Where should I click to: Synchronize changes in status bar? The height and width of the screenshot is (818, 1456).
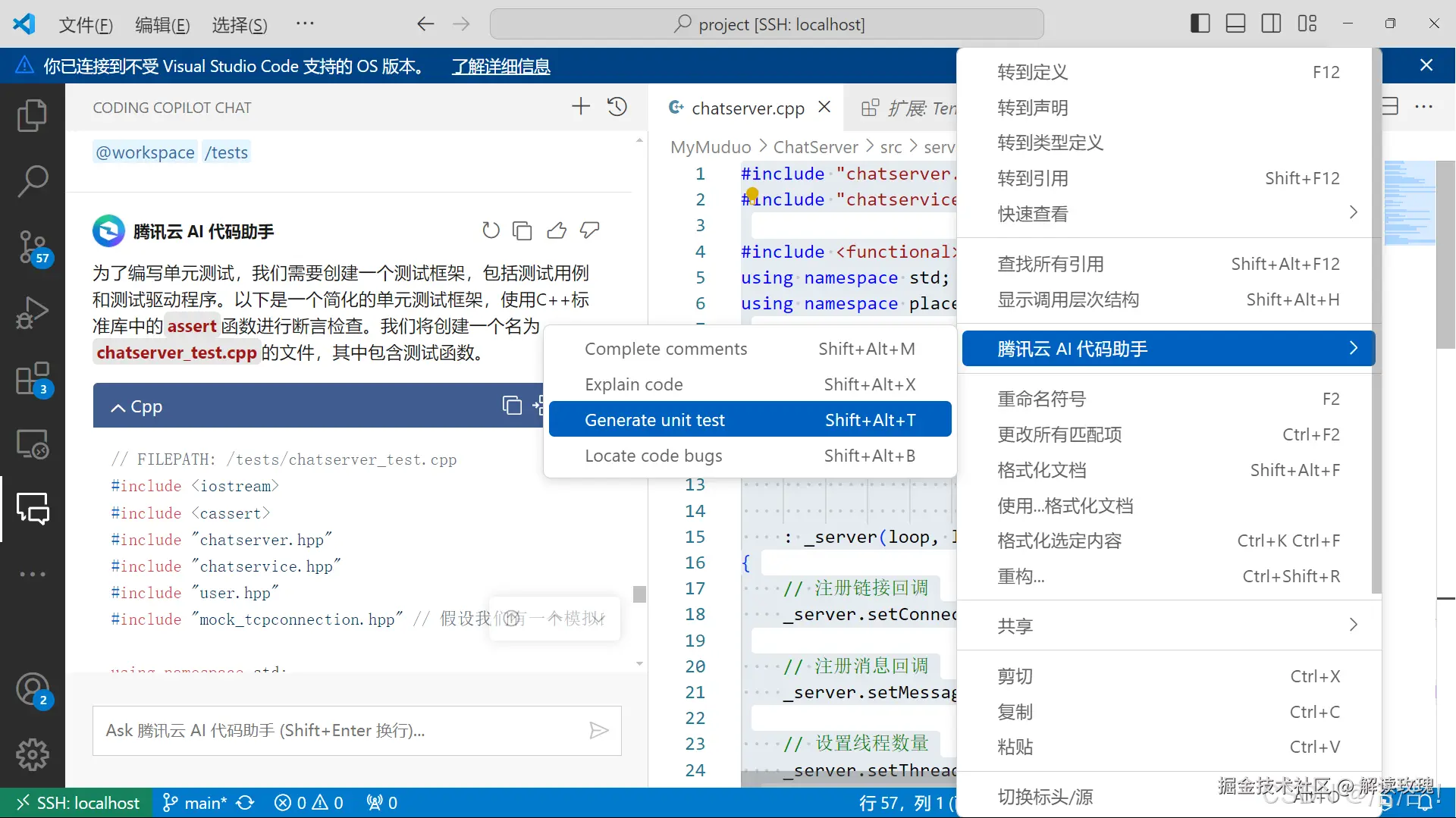(245, 803)
